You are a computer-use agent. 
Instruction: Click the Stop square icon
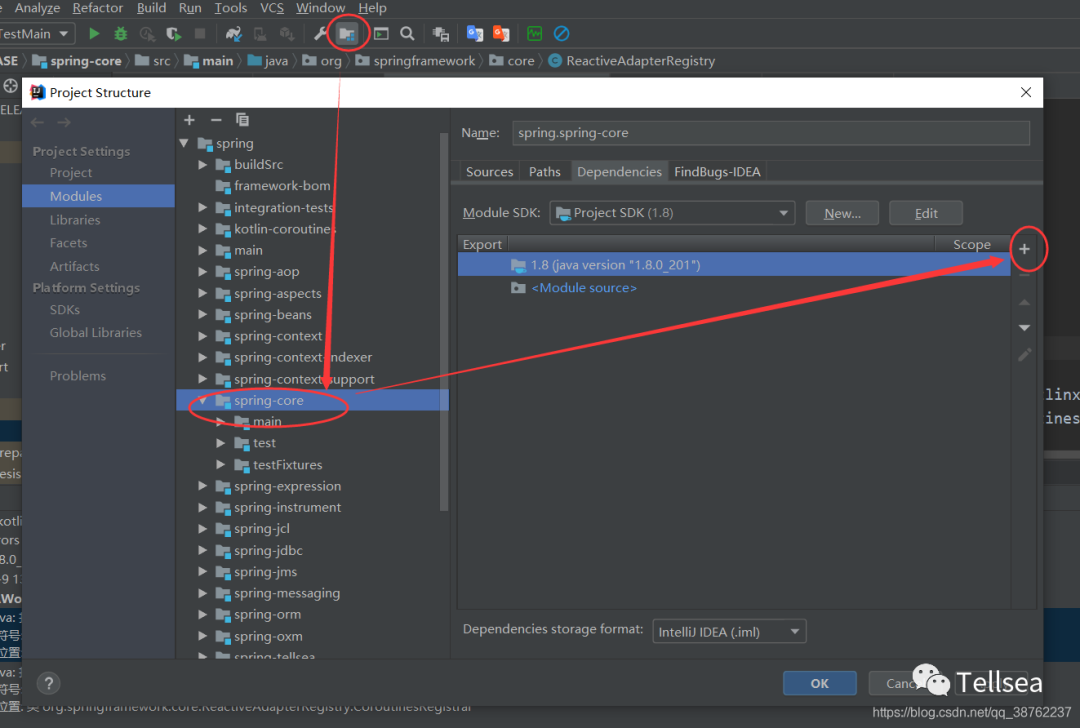[x=200, y=33]
